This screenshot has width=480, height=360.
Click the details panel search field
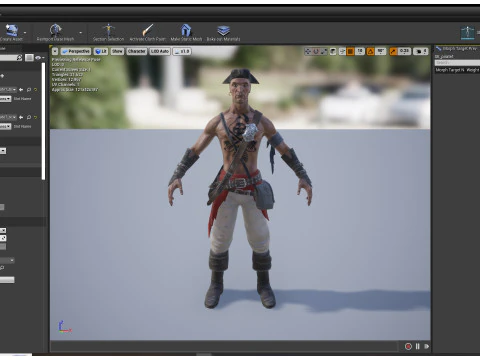[x=11, y=58]
